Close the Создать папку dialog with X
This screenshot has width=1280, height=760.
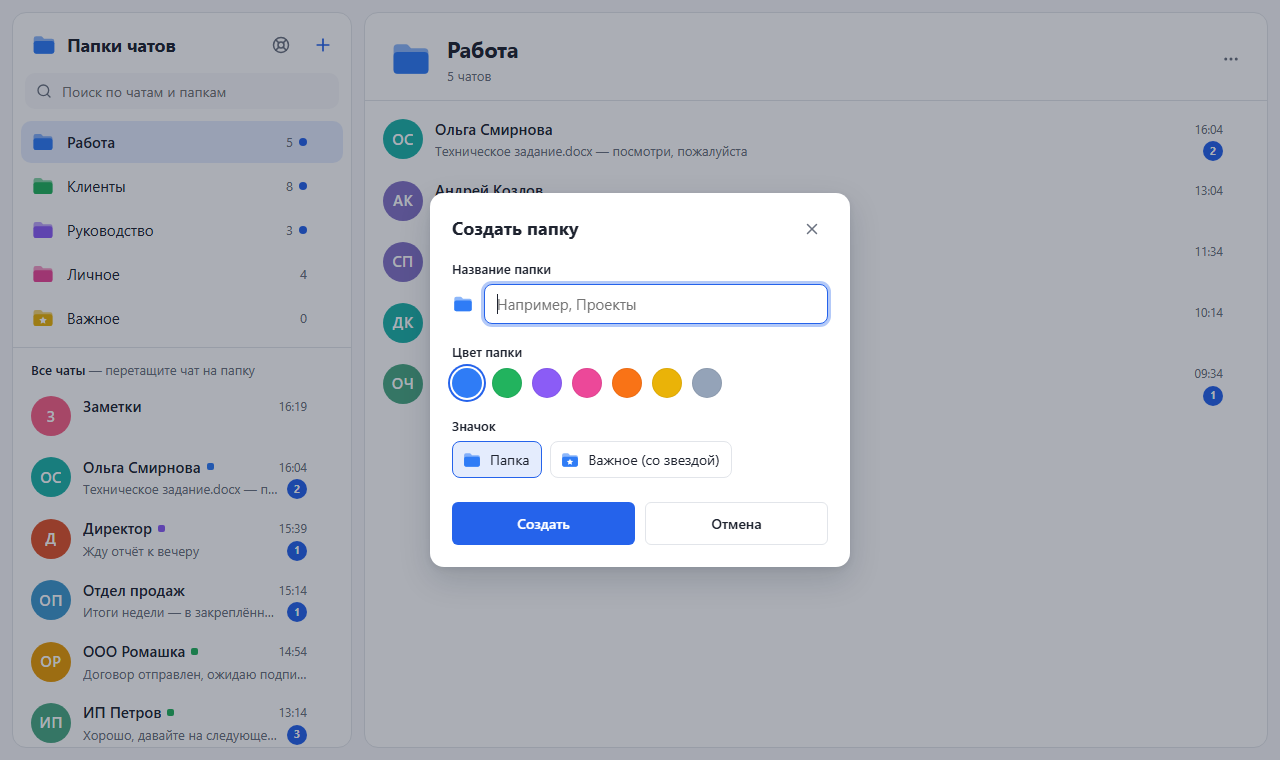pos(812,229)
